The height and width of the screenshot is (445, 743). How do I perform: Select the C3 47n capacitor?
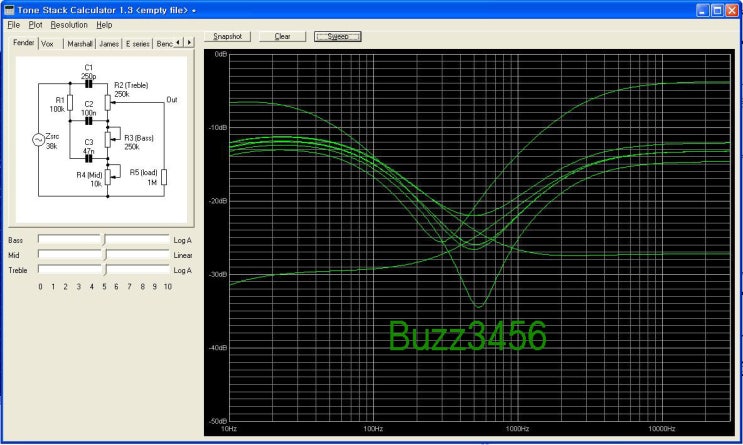point(88,158)
